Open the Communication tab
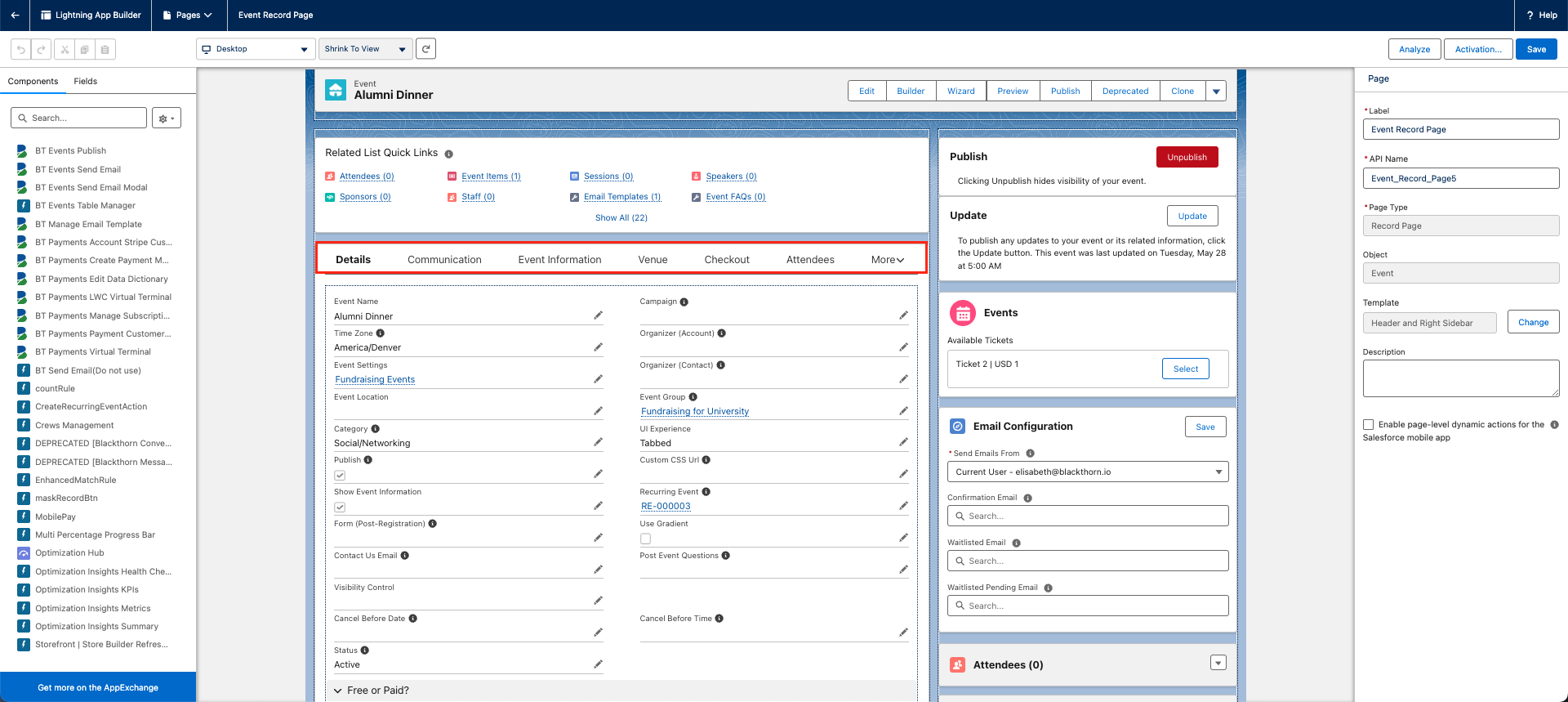Image resolution: width=1568 pixels, height=702 pixels. pos(444,260)
